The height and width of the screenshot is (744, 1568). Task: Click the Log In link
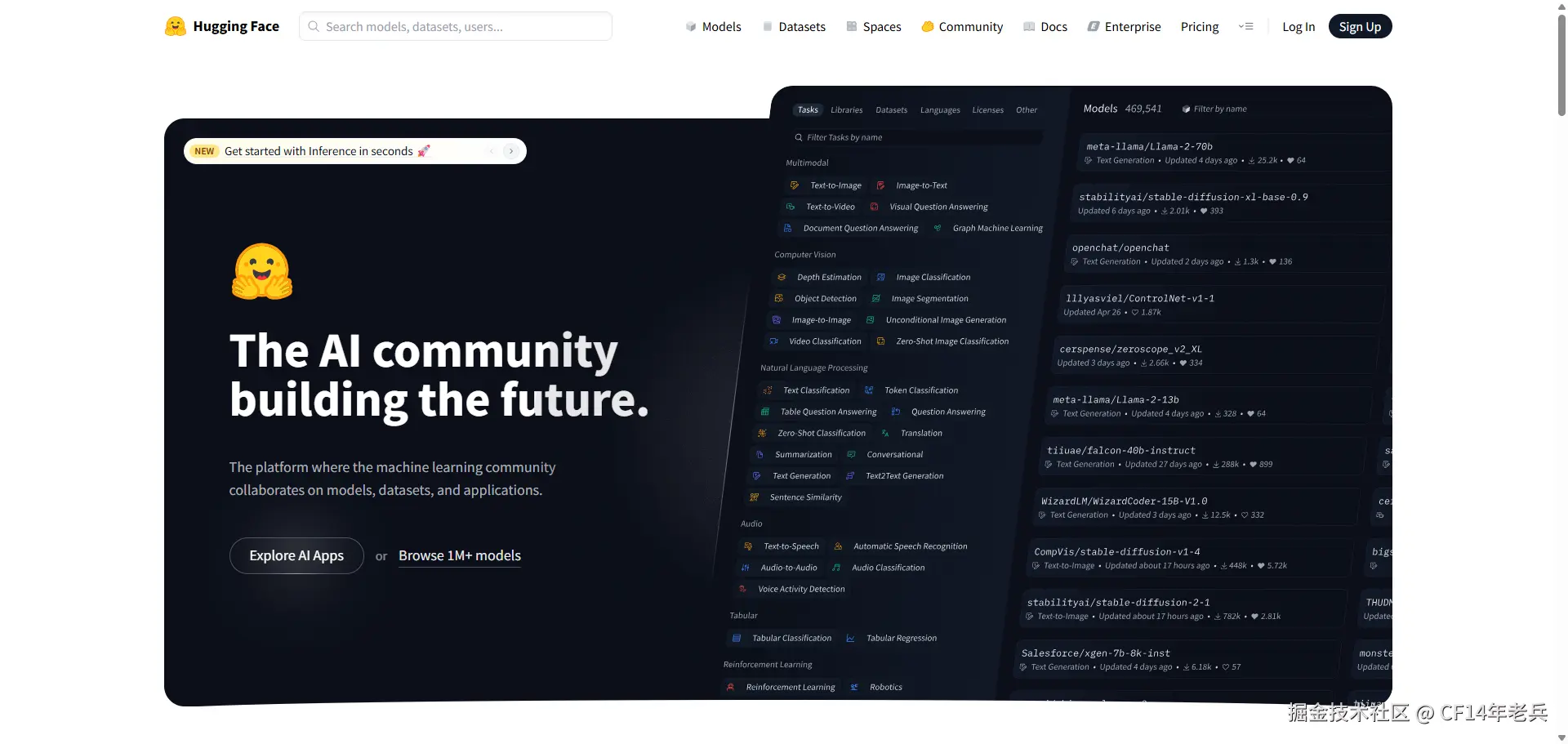pyautogui.click(x=1298, y=27)
